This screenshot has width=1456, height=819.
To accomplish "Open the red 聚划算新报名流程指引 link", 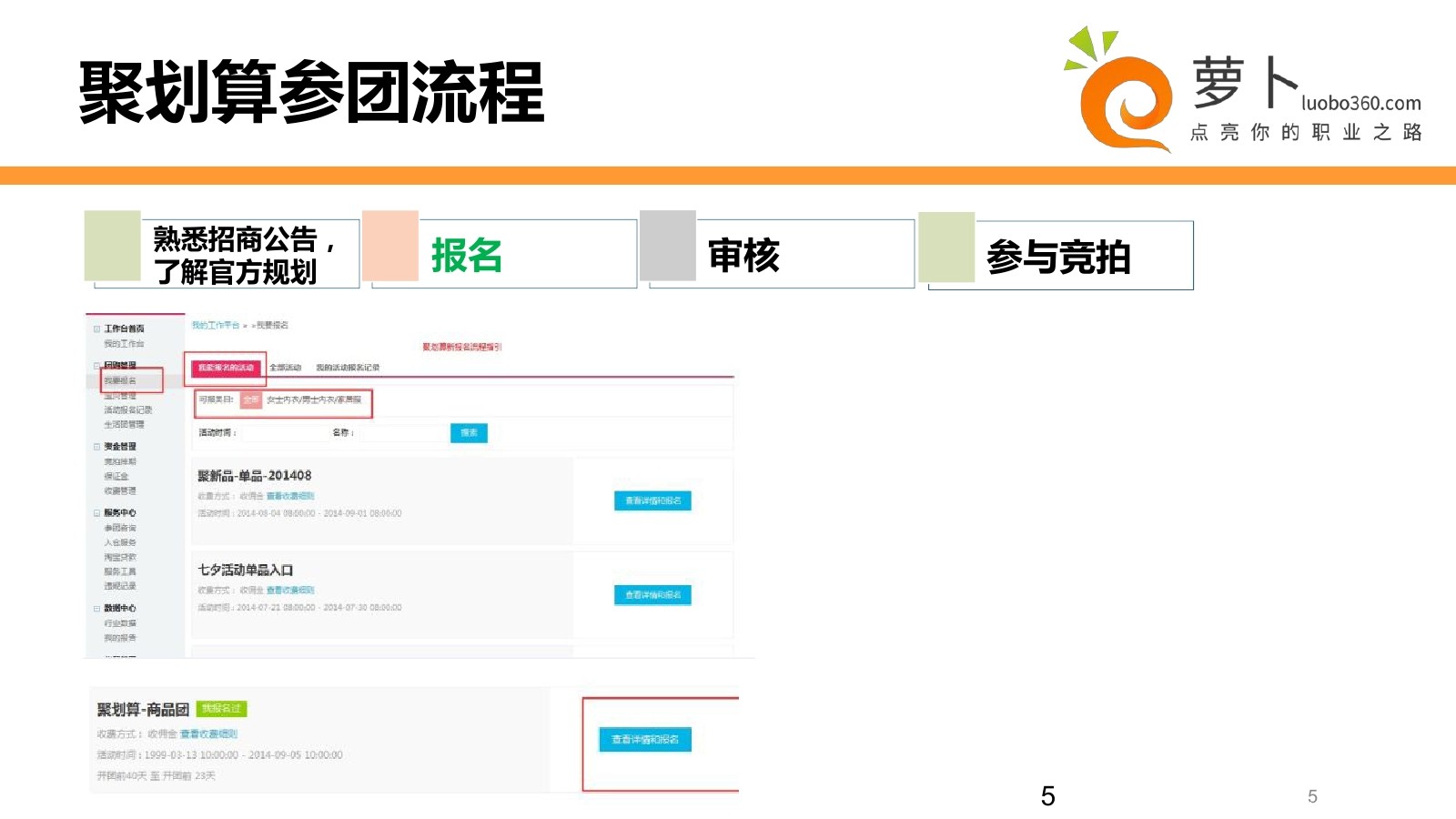I will [x=462, y=347].
